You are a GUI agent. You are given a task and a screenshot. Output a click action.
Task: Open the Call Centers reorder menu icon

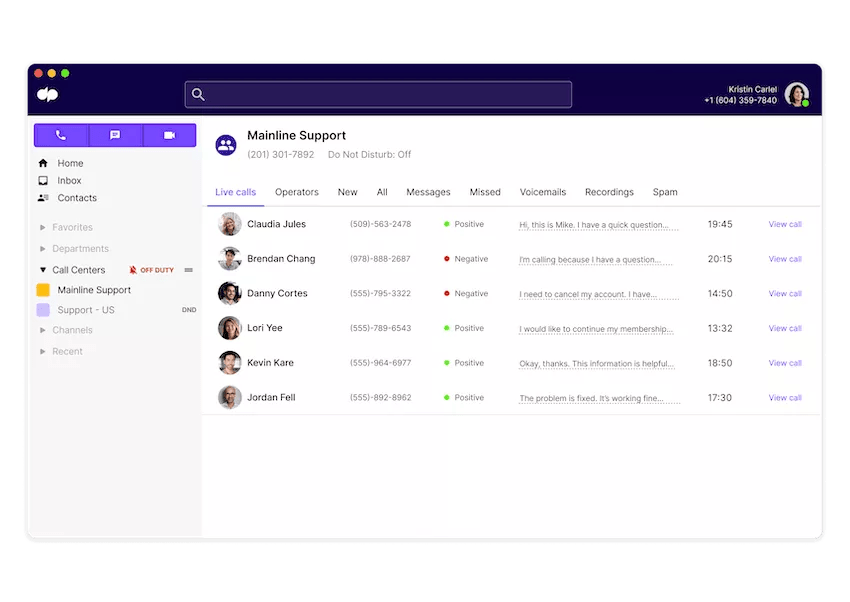189,270
